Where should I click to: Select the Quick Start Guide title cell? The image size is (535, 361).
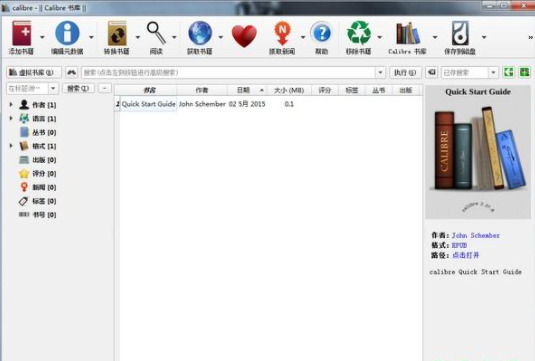coord(148,104)
